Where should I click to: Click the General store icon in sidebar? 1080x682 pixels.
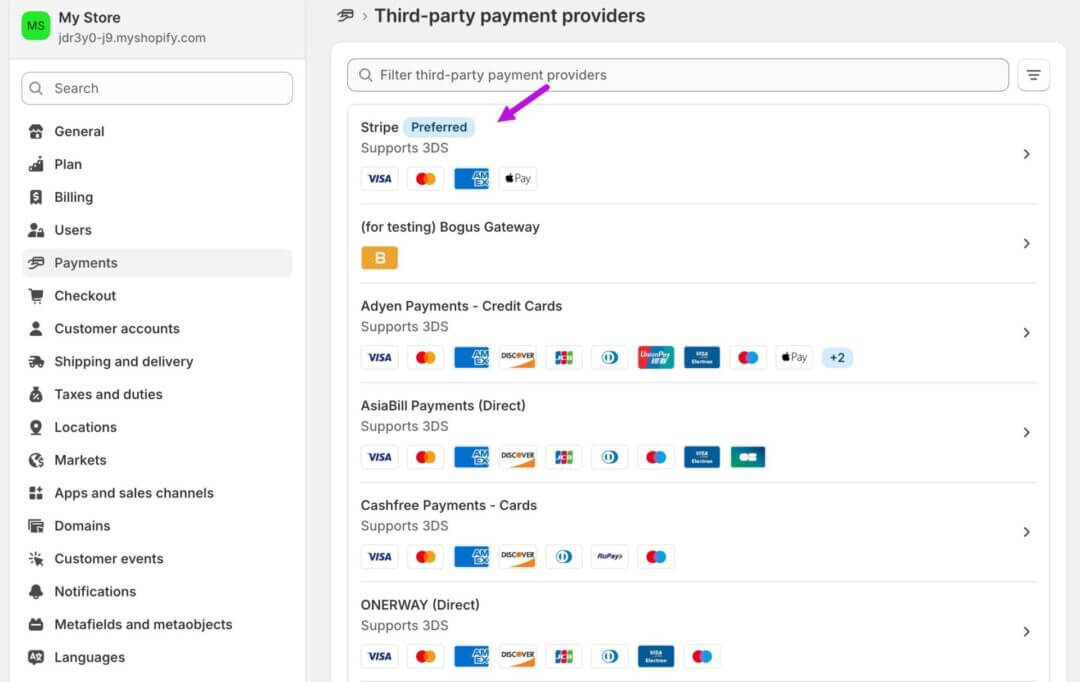pyautogui.click(x=36, y=132)
